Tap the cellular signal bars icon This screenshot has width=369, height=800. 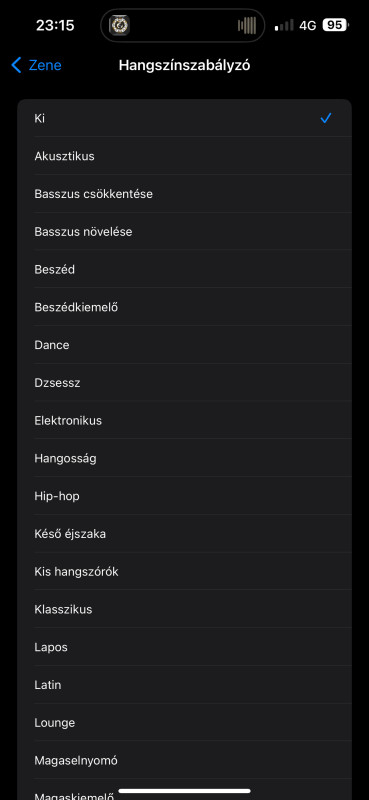(x=284, y=26)
